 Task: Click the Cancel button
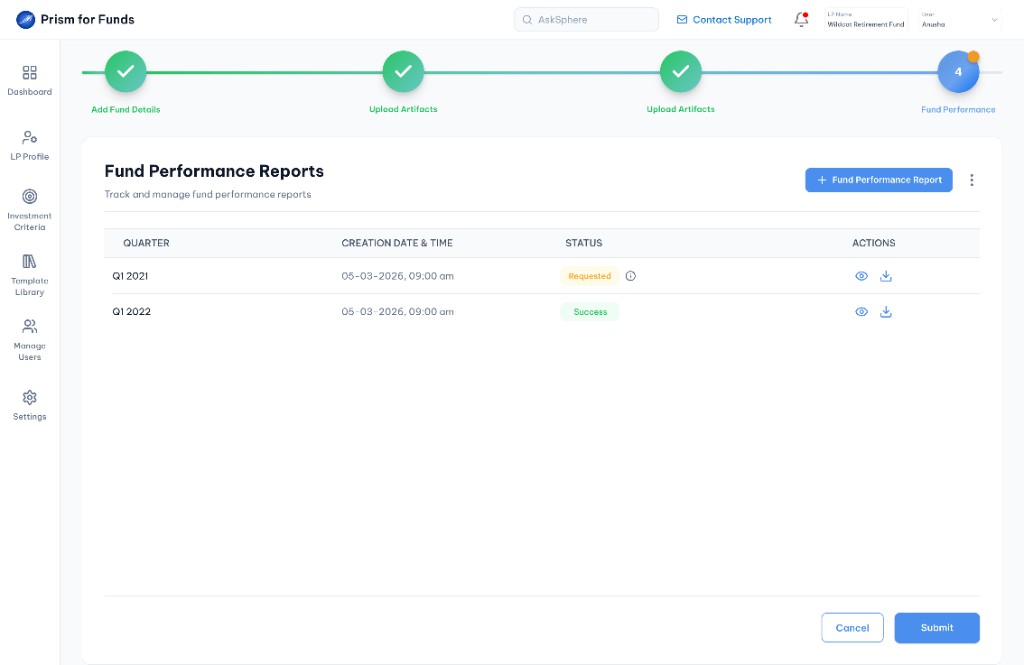pyautogui.click(x=852, y=628)
